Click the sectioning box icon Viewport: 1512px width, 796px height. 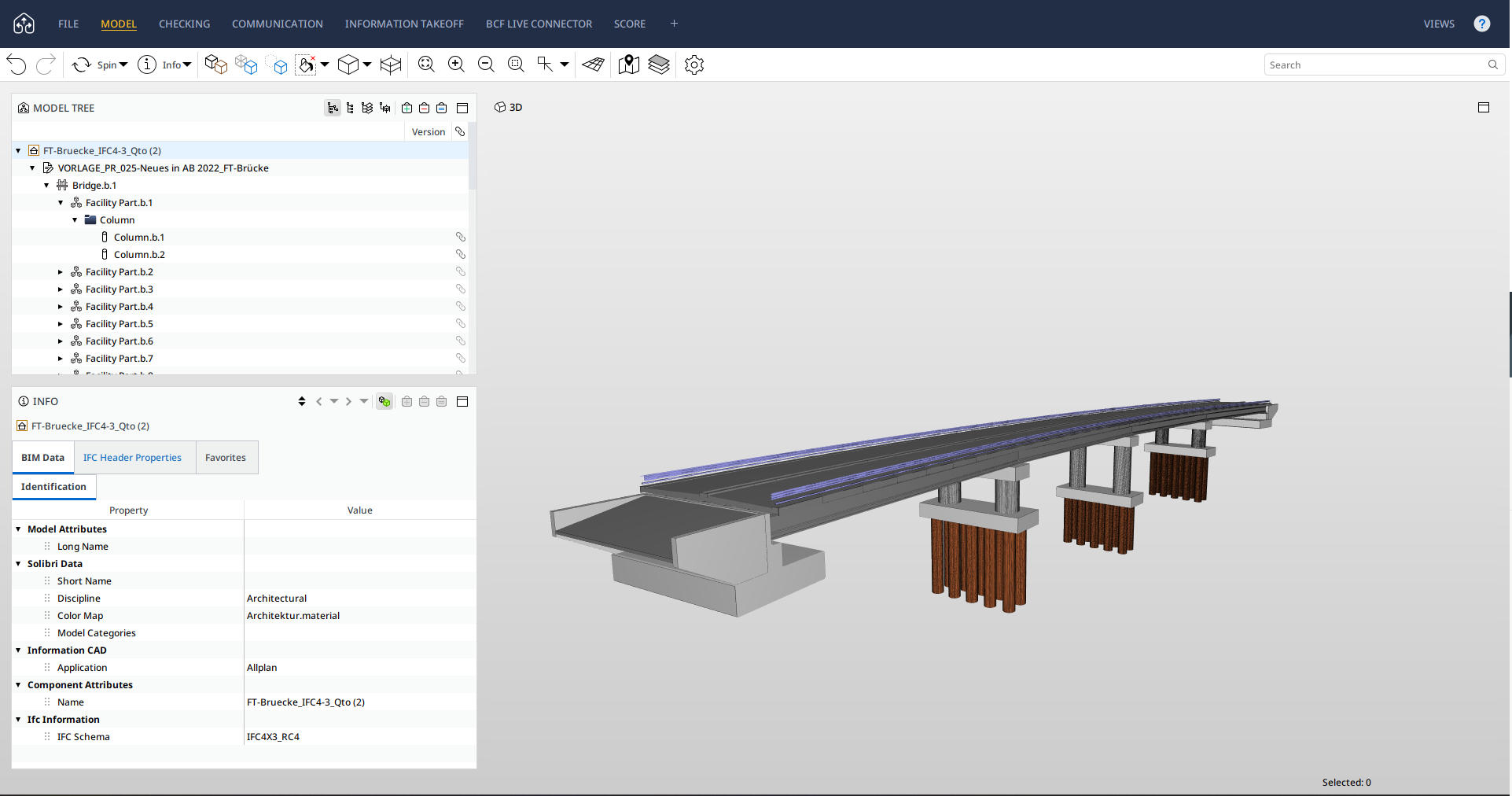[x=391, y=64]
